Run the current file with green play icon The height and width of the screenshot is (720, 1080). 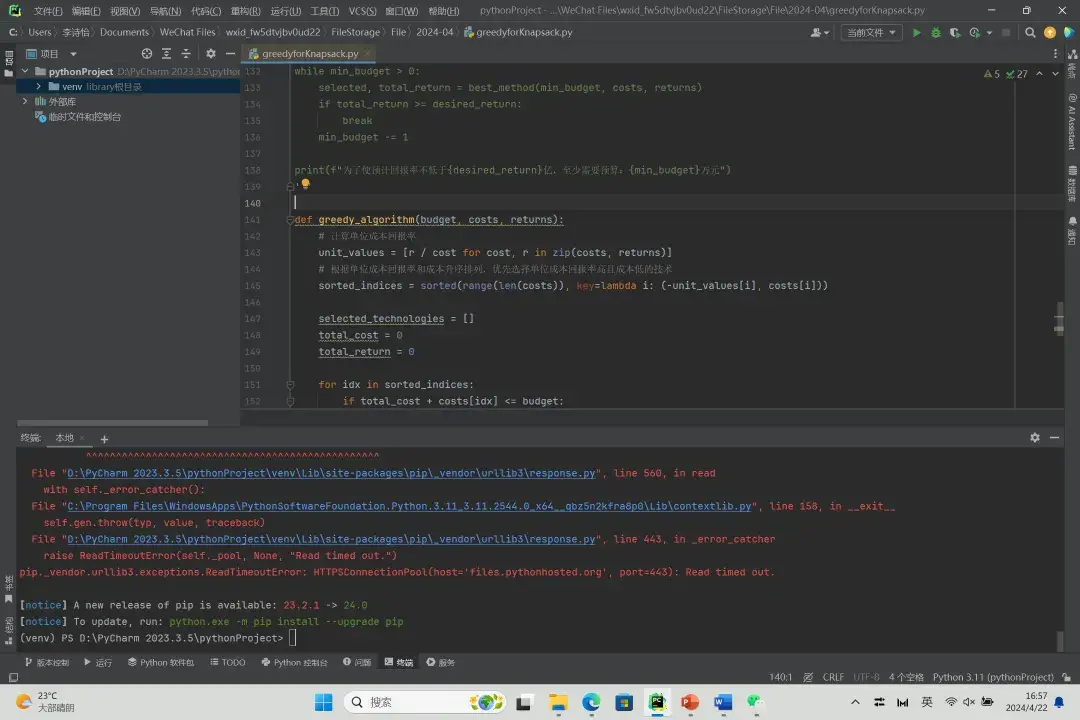point(916,32)
